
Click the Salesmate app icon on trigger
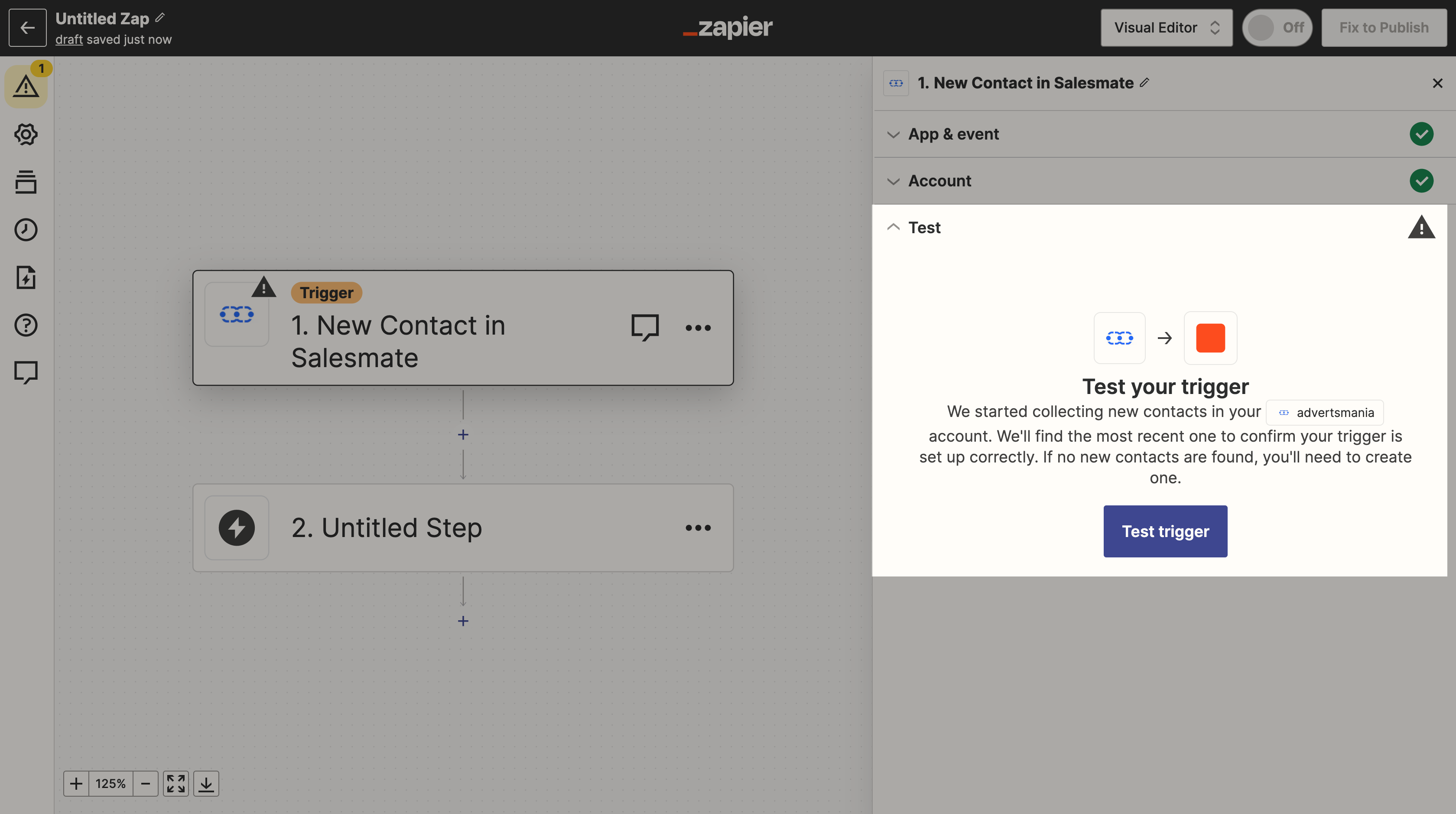(236, 314)
